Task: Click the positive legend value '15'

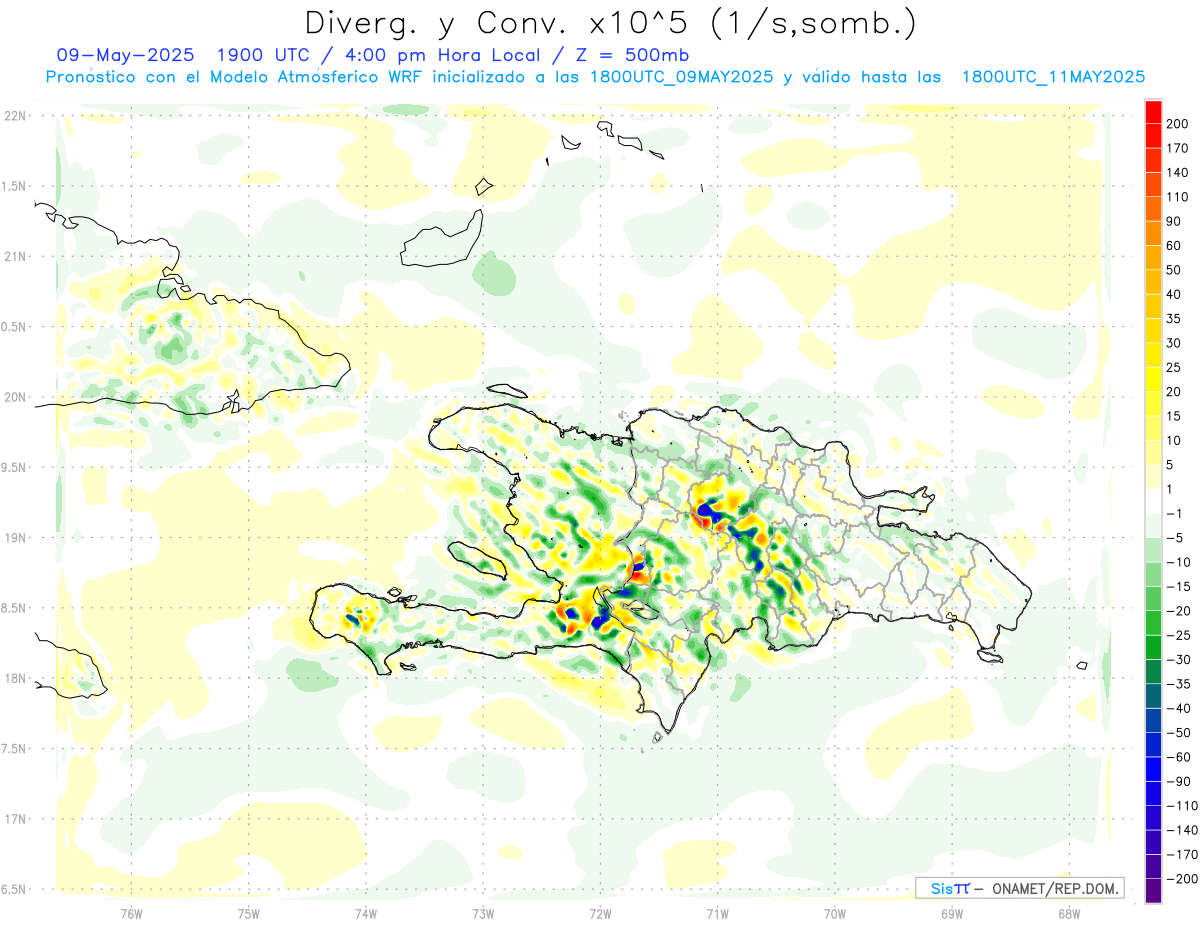Action: [1175, 416]
